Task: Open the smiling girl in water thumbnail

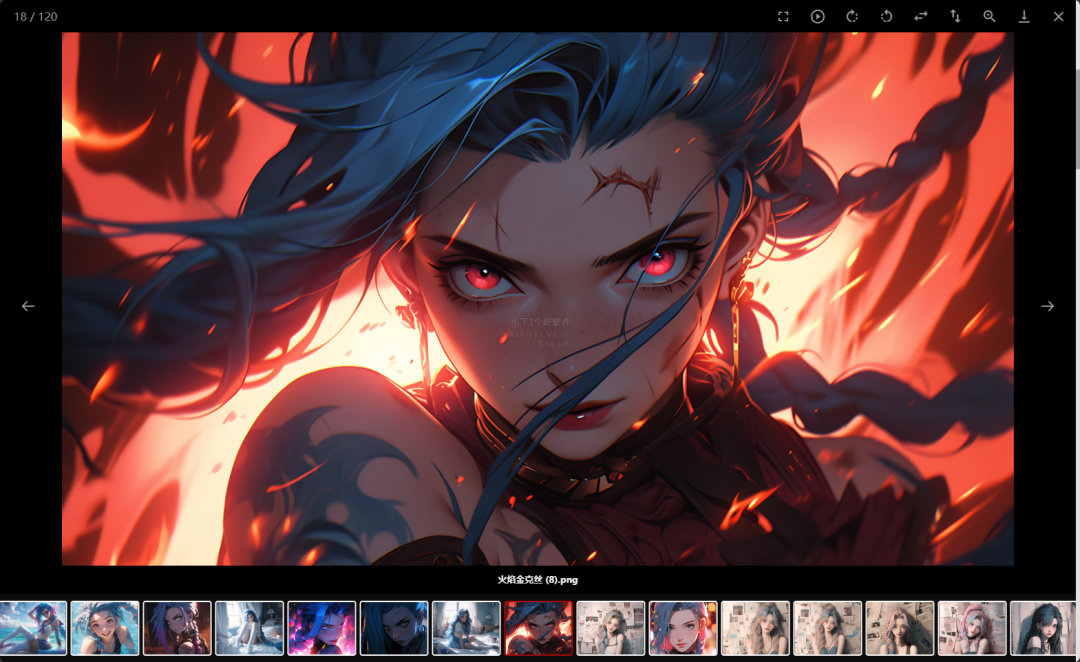Action: tap(105, 628)
